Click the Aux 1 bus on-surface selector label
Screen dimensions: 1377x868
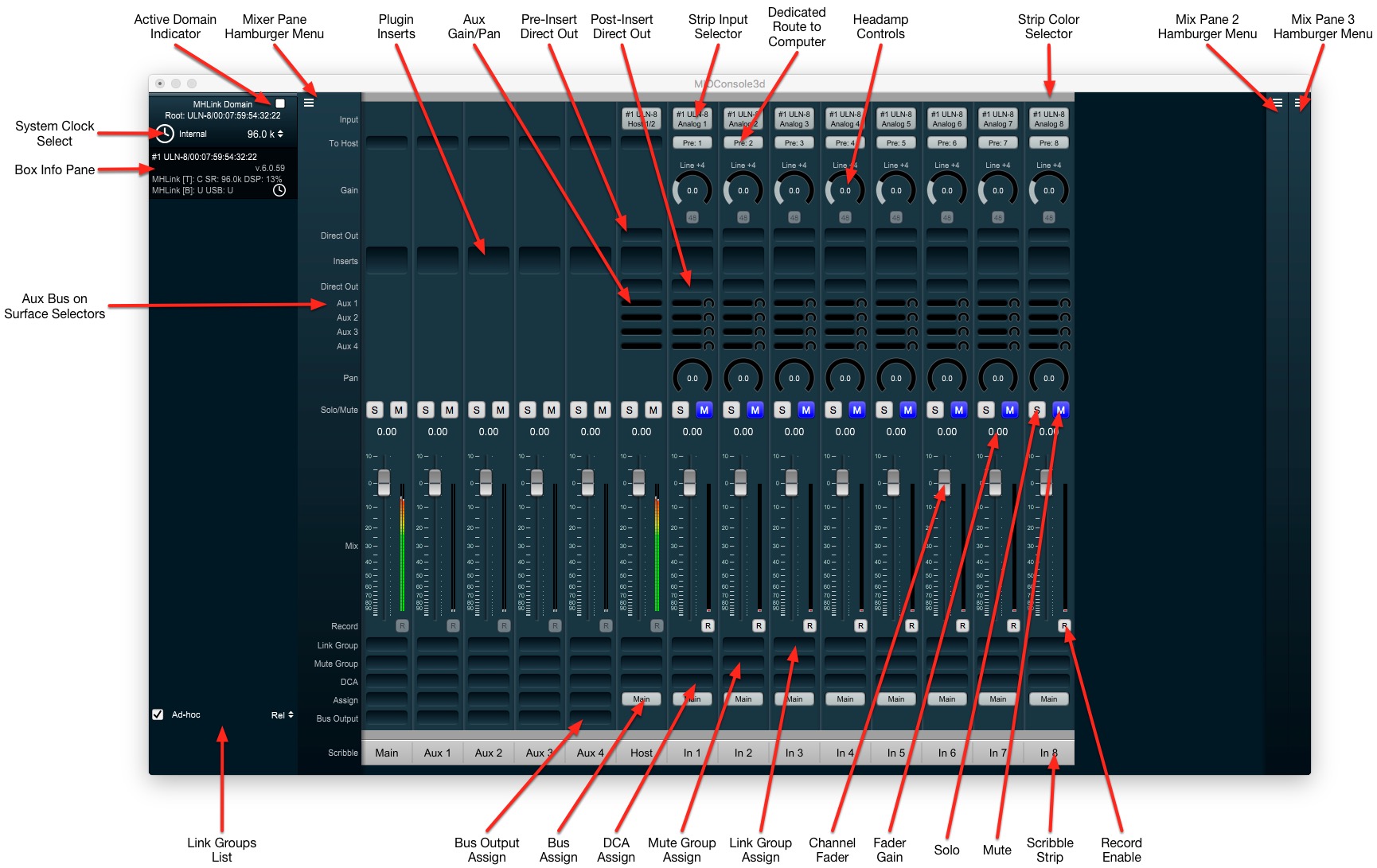click(347, 303)
